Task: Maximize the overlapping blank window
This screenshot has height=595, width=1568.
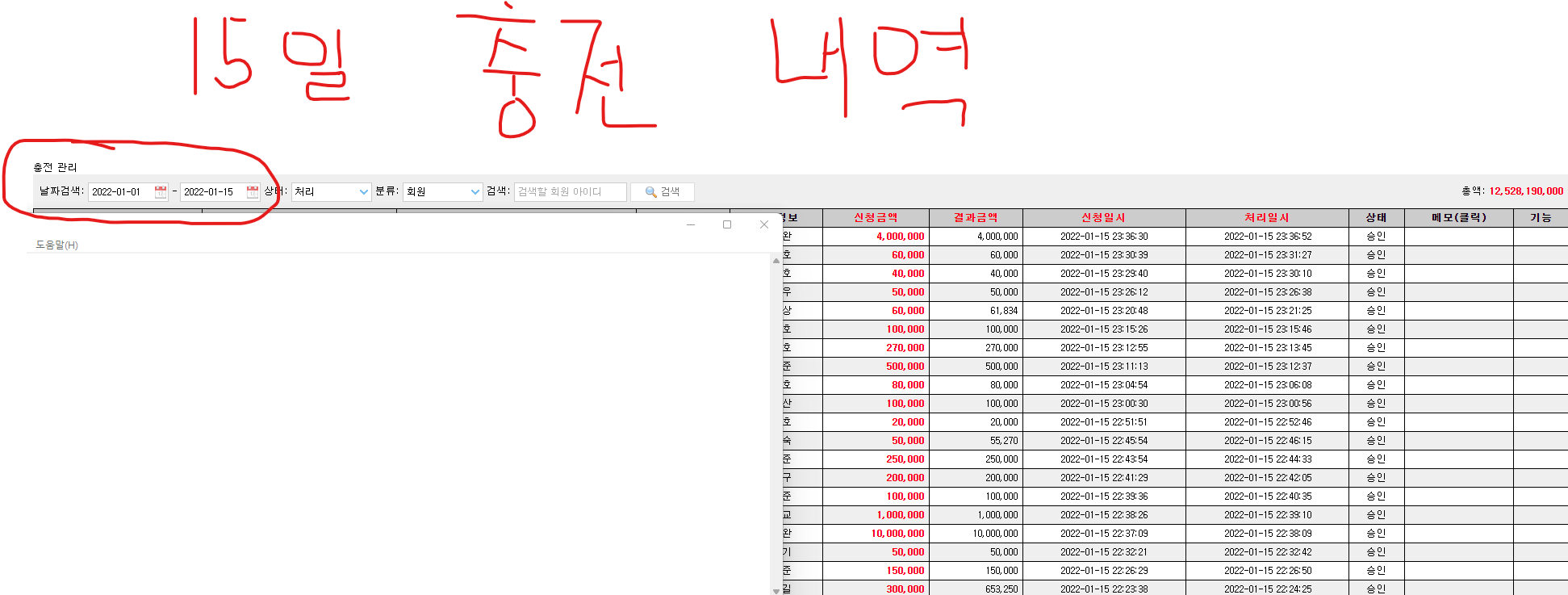Action: 727,224
